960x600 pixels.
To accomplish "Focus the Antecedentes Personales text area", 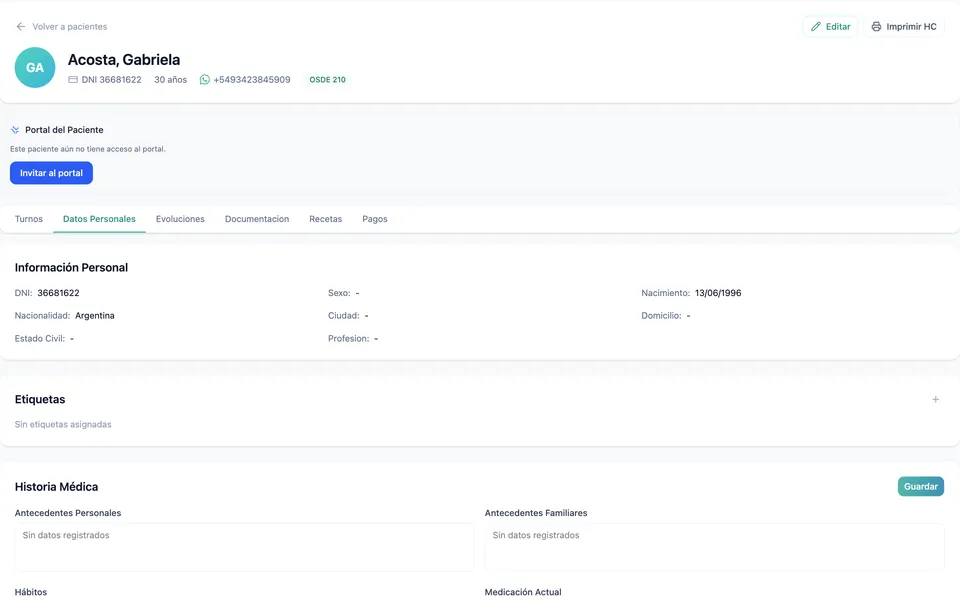I will coord(244,547).
